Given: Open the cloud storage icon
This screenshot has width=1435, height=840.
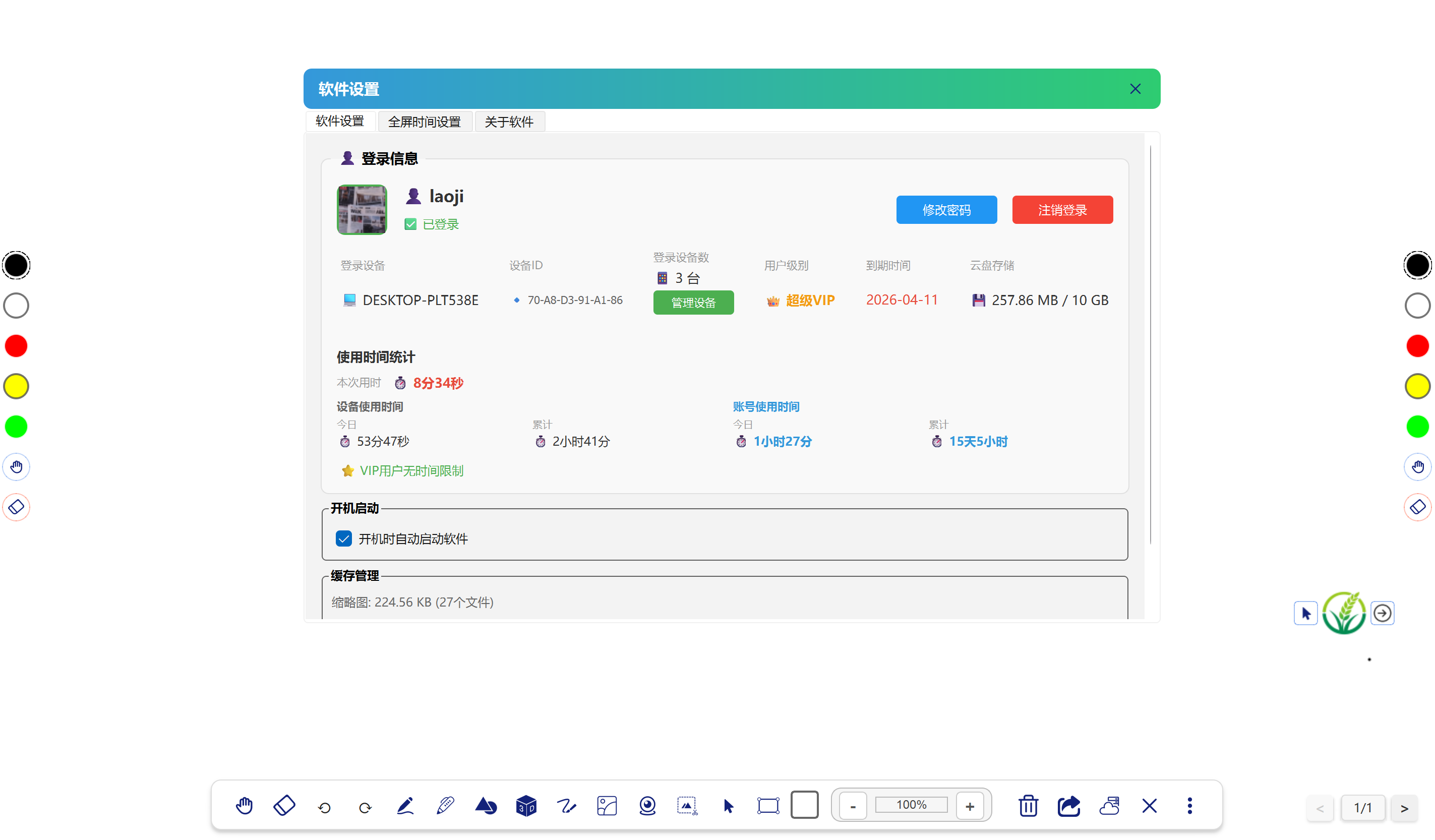Looking at the screenshot, I should pos(1109,805).
